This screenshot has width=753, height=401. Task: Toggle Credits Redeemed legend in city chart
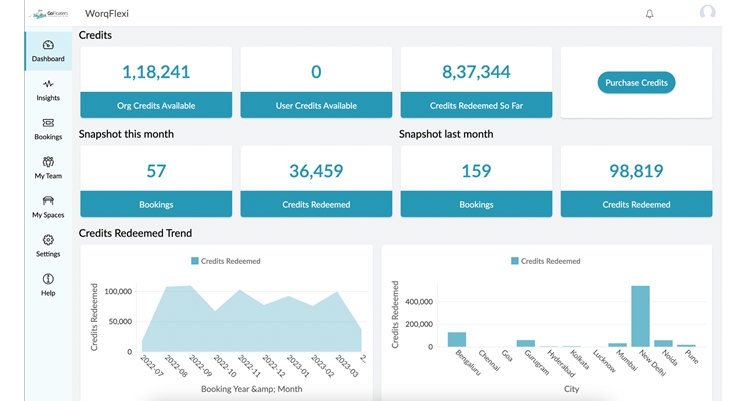(x=545, y=261)
